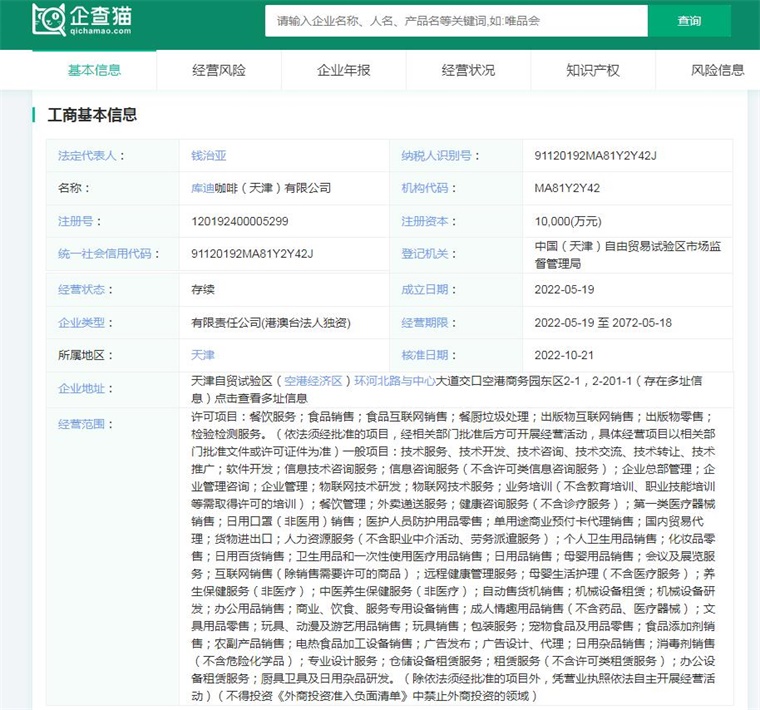
Task: Select 有限责任公司(港澳台法人独资) value
Action: pyautogui.click(x=270, y=323)
